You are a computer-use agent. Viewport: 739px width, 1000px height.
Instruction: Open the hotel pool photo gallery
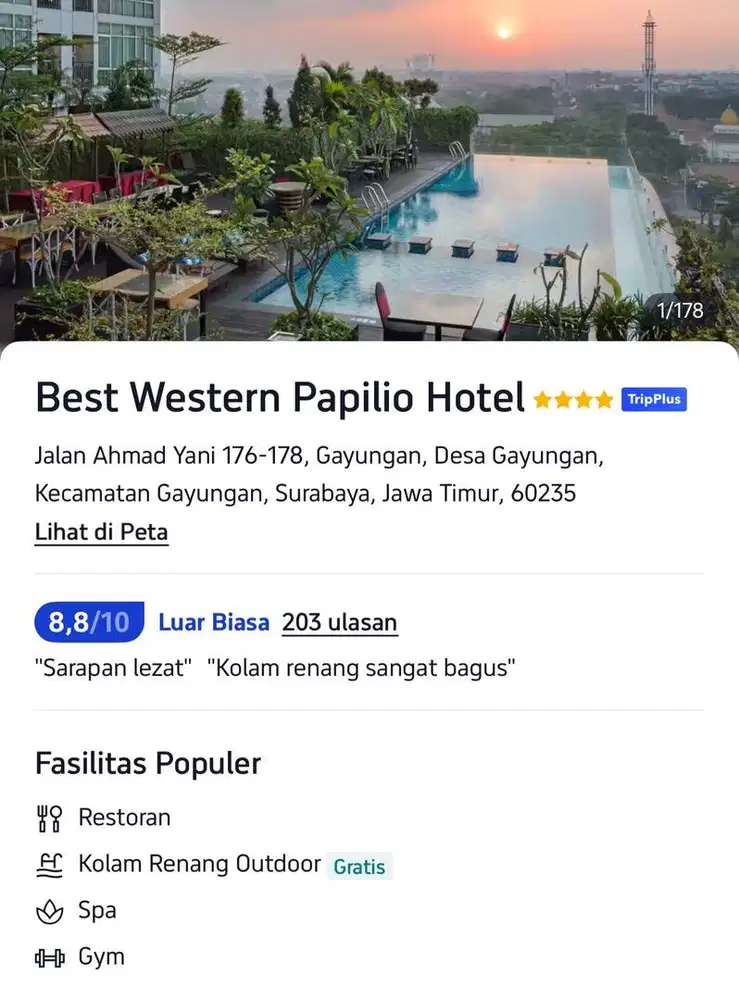pyautogui.click(x=369, y=170)
